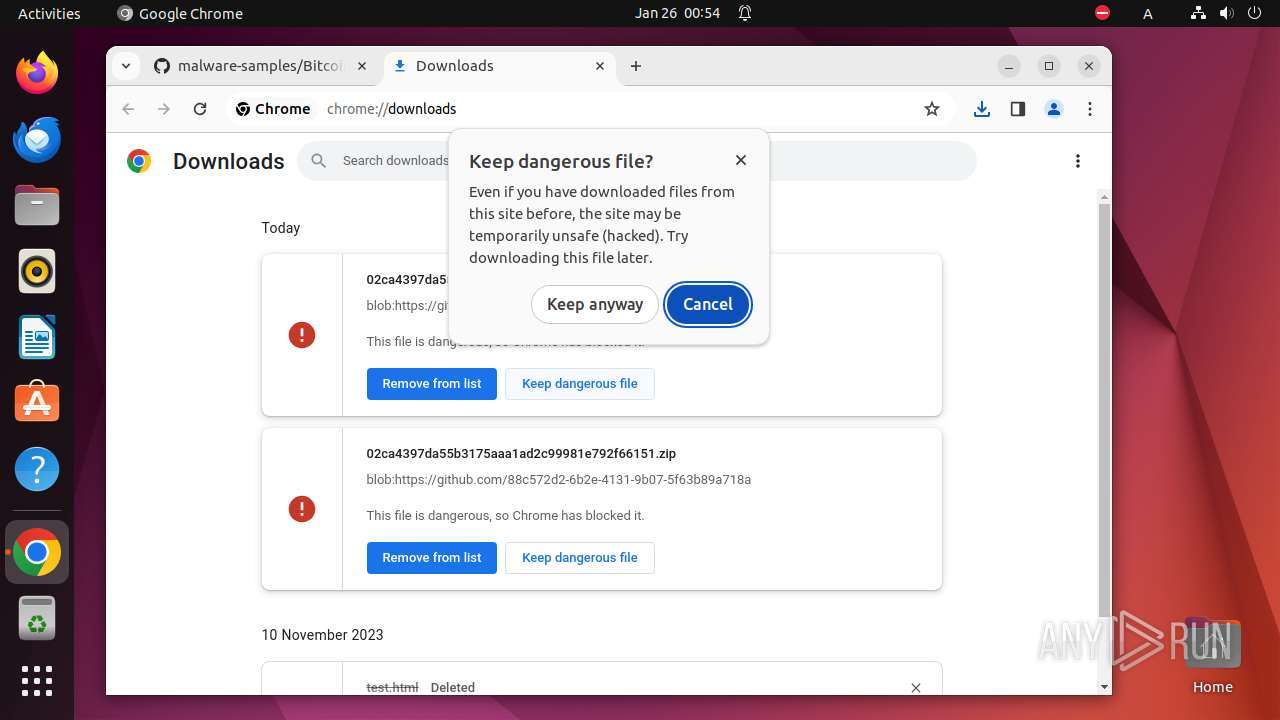Open the Google Chrome app menu

point(180,13)
